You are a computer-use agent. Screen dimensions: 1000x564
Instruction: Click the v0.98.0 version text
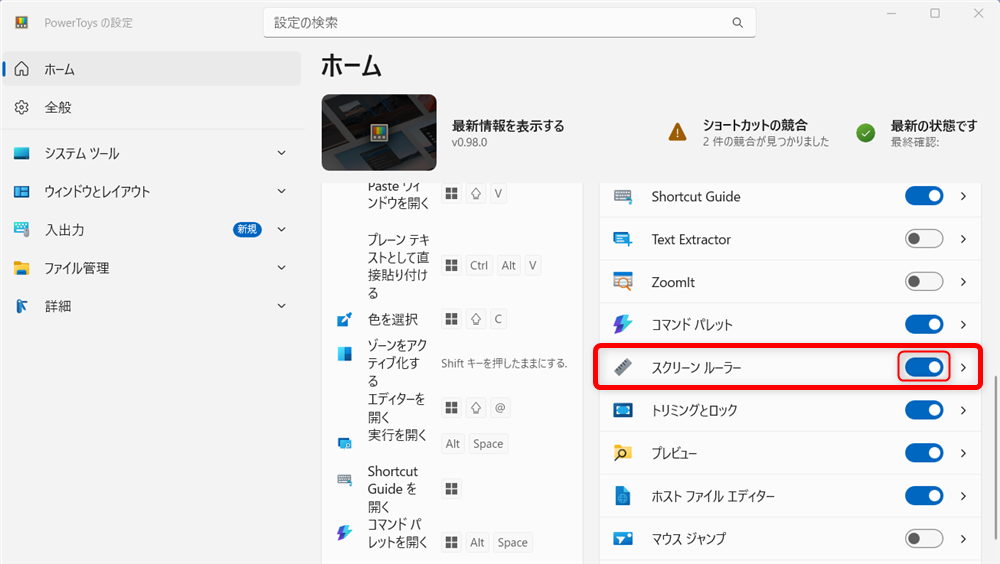point(469,142)
